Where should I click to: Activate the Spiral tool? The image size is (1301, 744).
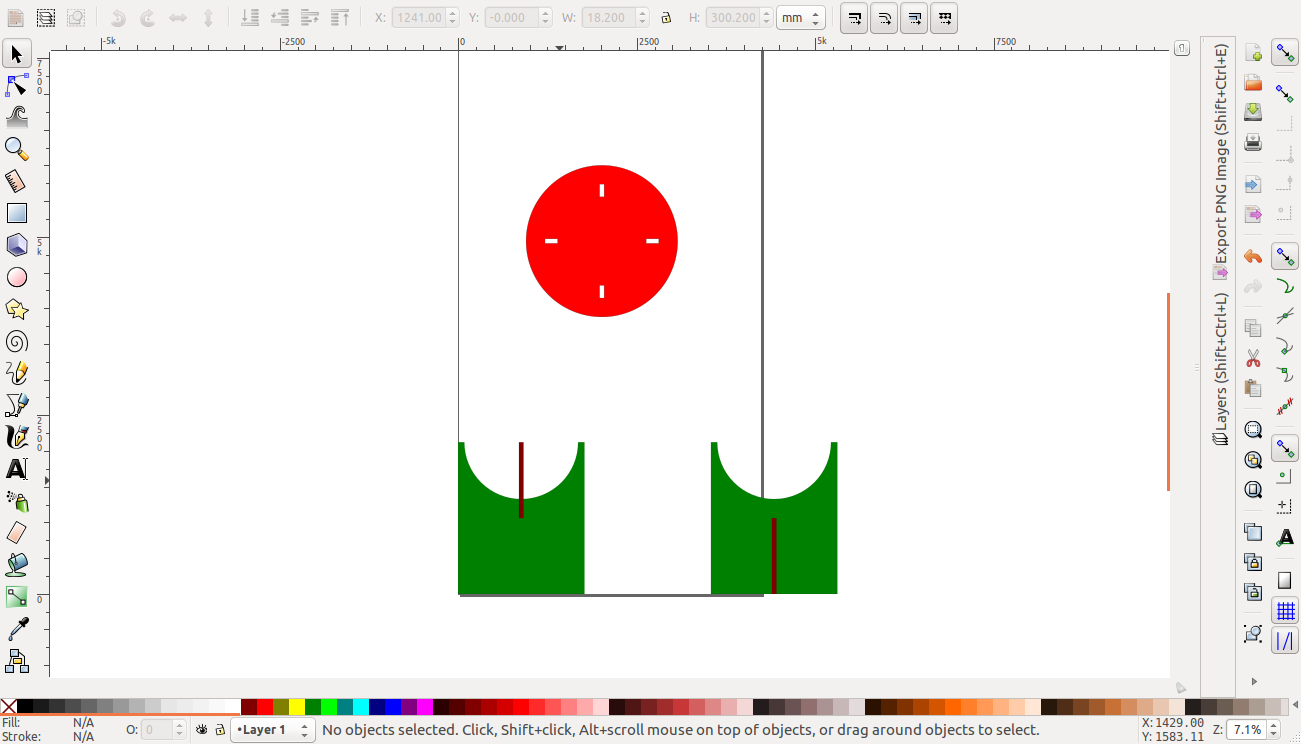click(x=17, y=341)
